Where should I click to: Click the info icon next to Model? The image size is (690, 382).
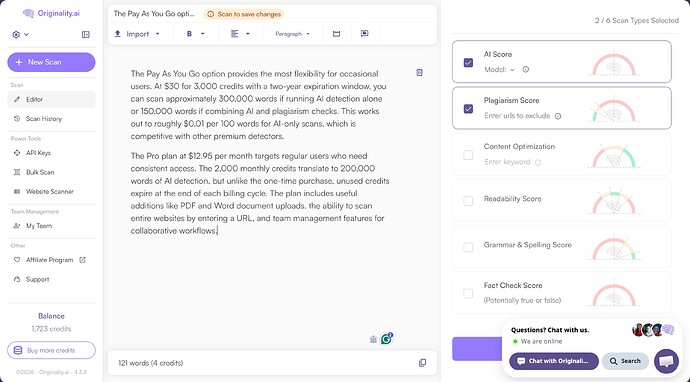[x=525, y=70]
